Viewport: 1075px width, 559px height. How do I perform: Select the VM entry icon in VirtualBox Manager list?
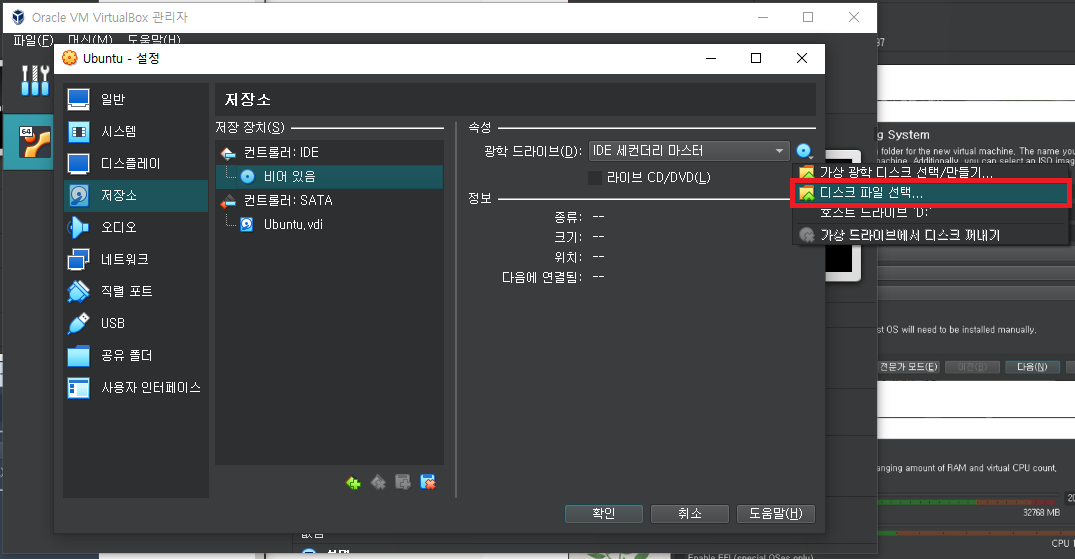(34, 141)
